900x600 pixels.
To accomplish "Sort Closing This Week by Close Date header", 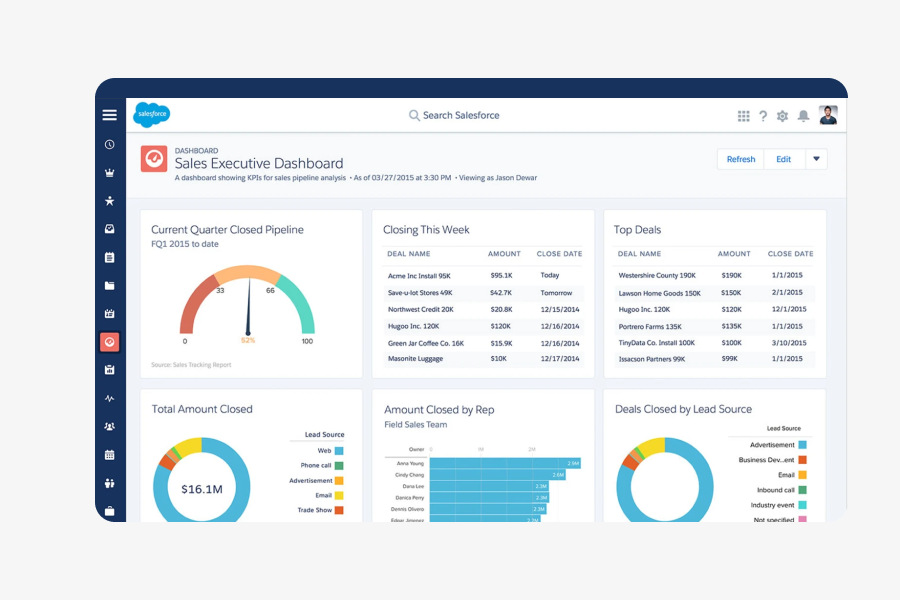I will click(559, 254).
